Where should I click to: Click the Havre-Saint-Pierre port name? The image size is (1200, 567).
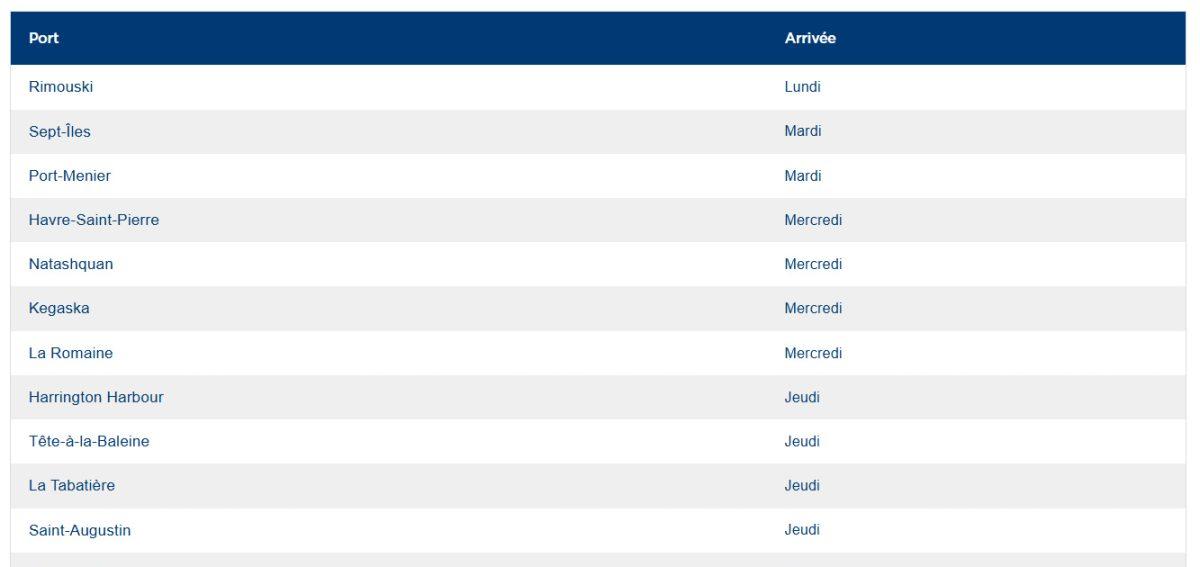click(94, 220)
